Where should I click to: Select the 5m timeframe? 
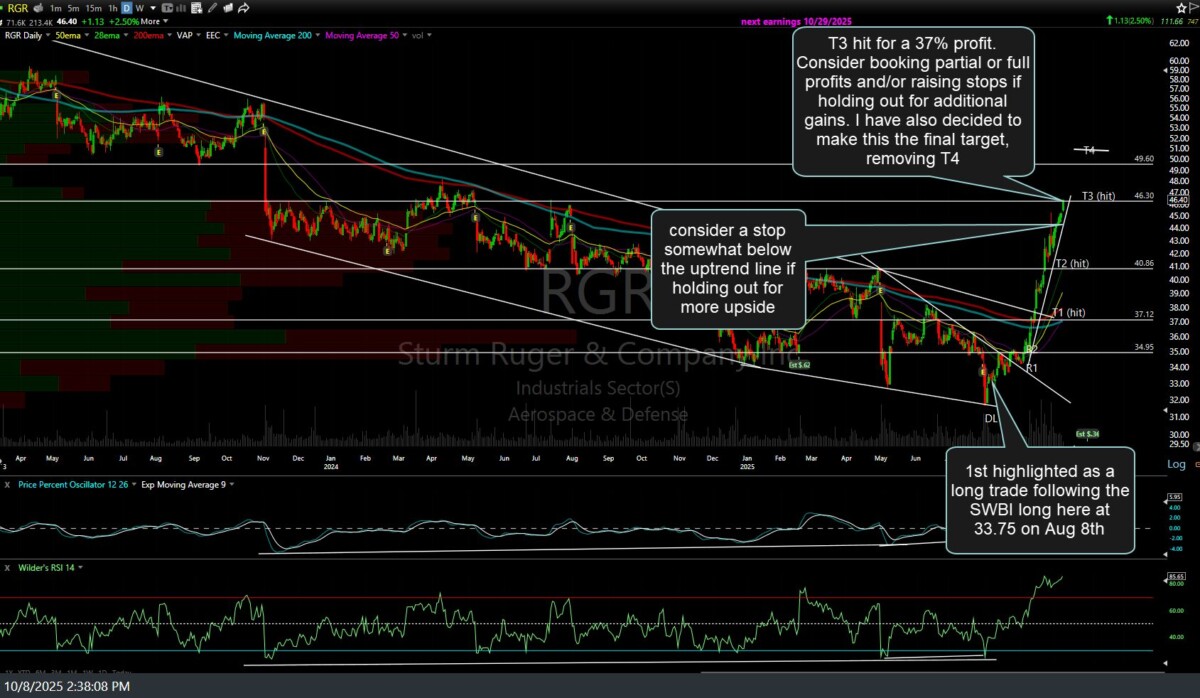[x=75, y=7]
